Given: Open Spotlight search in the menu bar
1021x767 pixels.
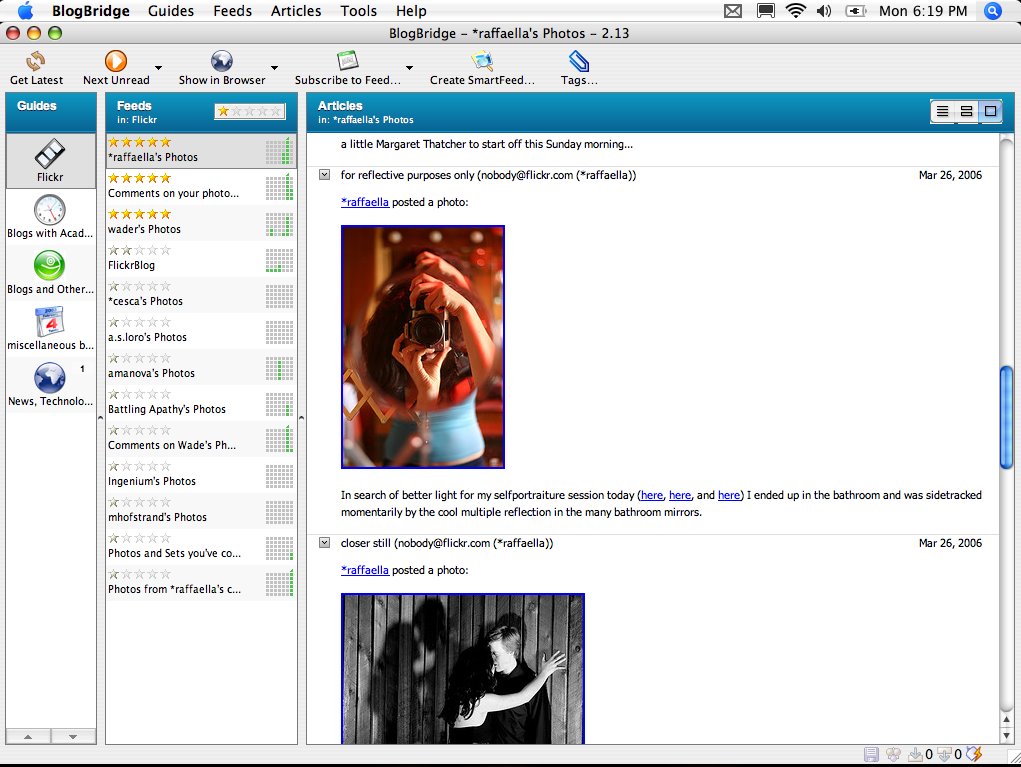Looking at the screenshot, I should point(992,11).
